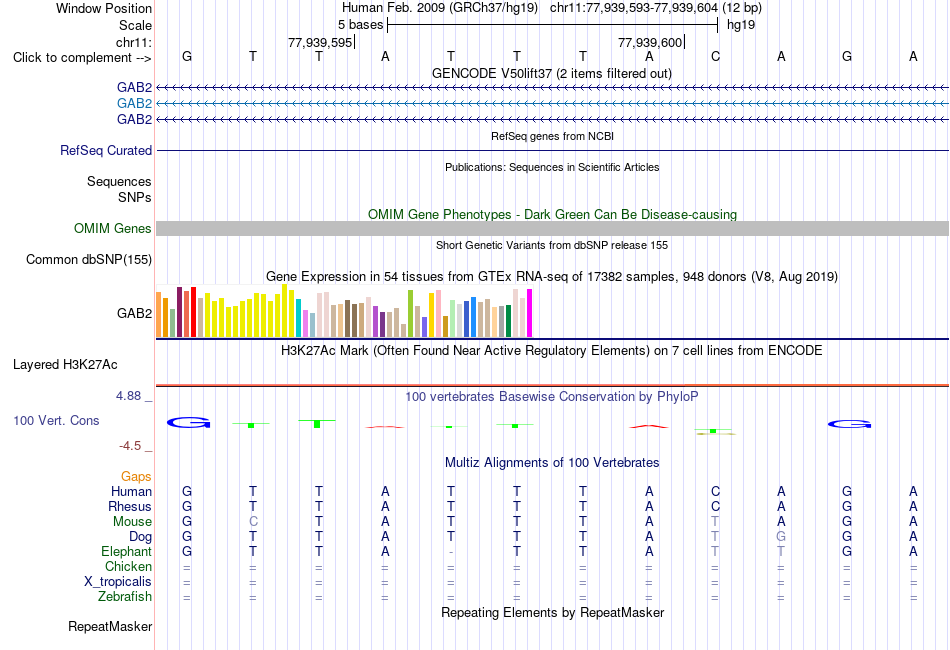Viewport: 950px width, 650px height.
Task: Select the Rhesus alignment row label
Action: click(x=130, y=506)
